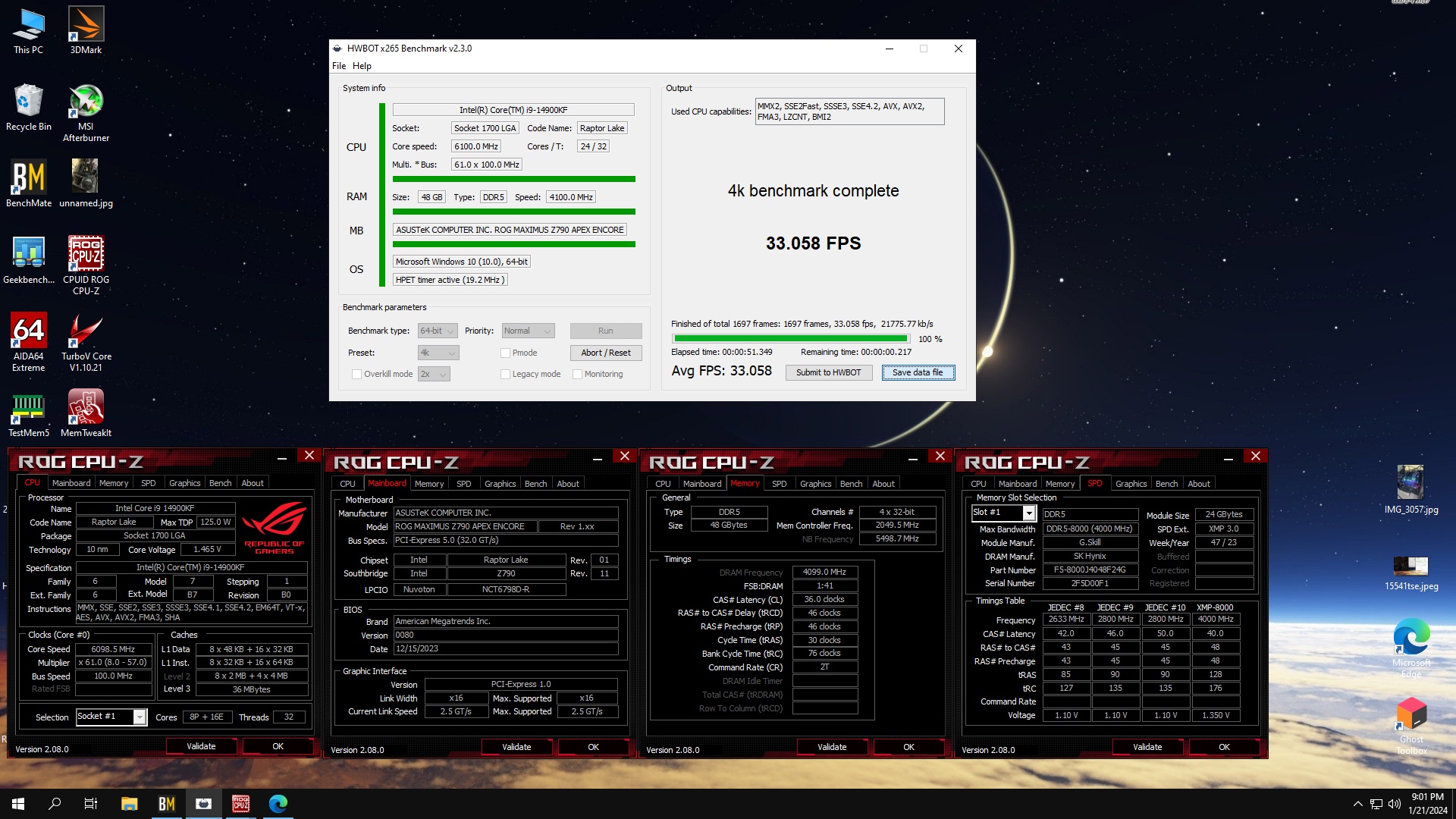Viewport: 1456px width, 819px height.
Task: Open the BenchMate desktop icon
Action: (x=29, y=184)
